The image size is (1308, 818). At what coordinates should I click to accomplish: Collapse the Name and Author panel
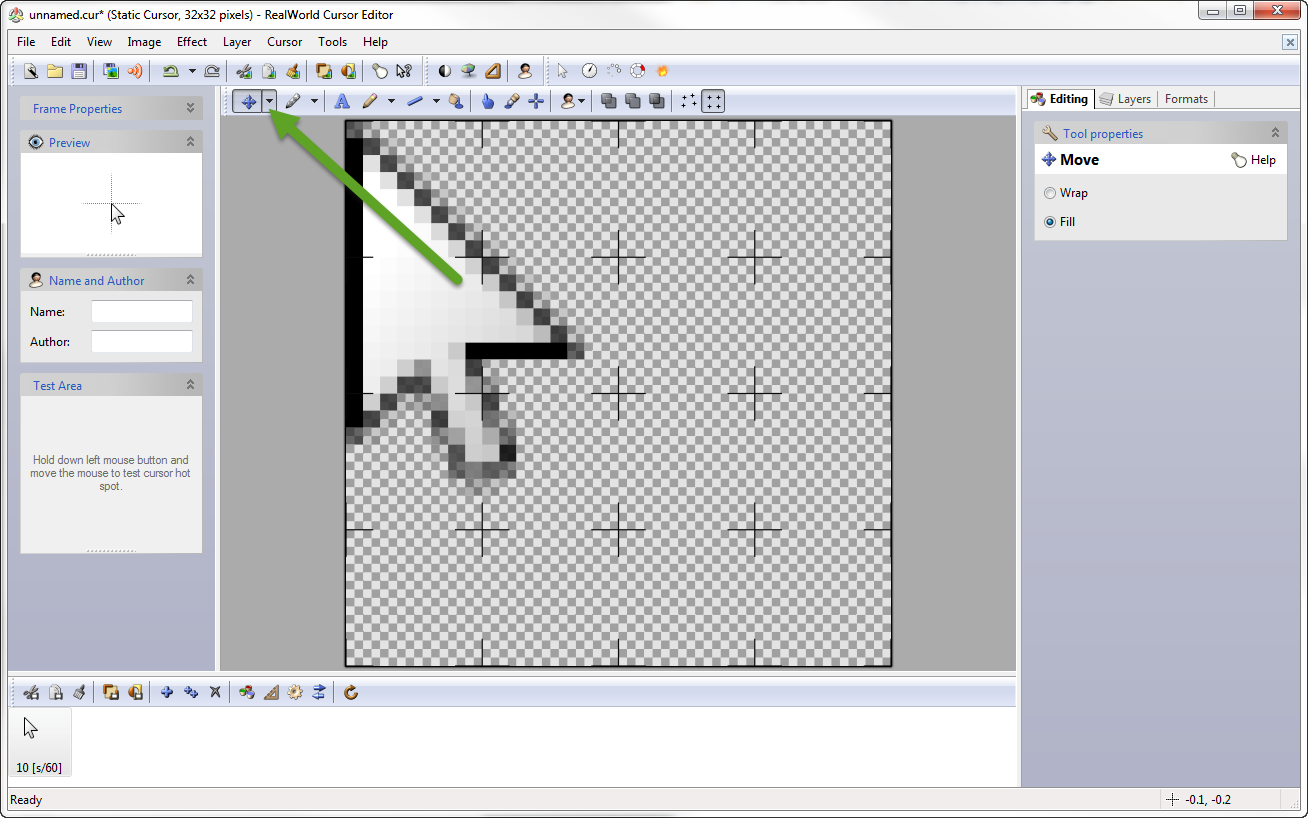(x=190, y=280)
